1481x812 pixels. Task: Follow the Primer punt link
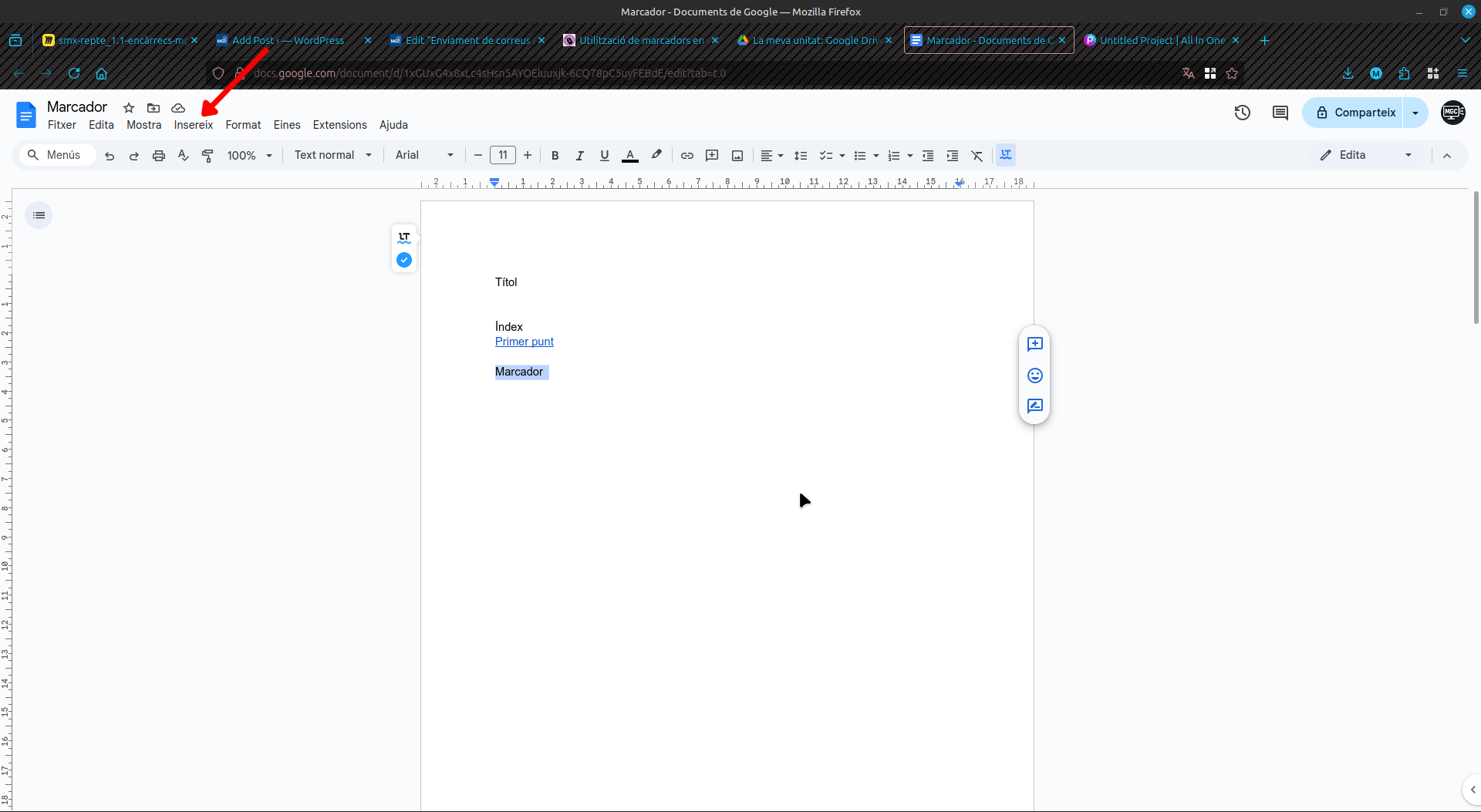pos(524,342)
